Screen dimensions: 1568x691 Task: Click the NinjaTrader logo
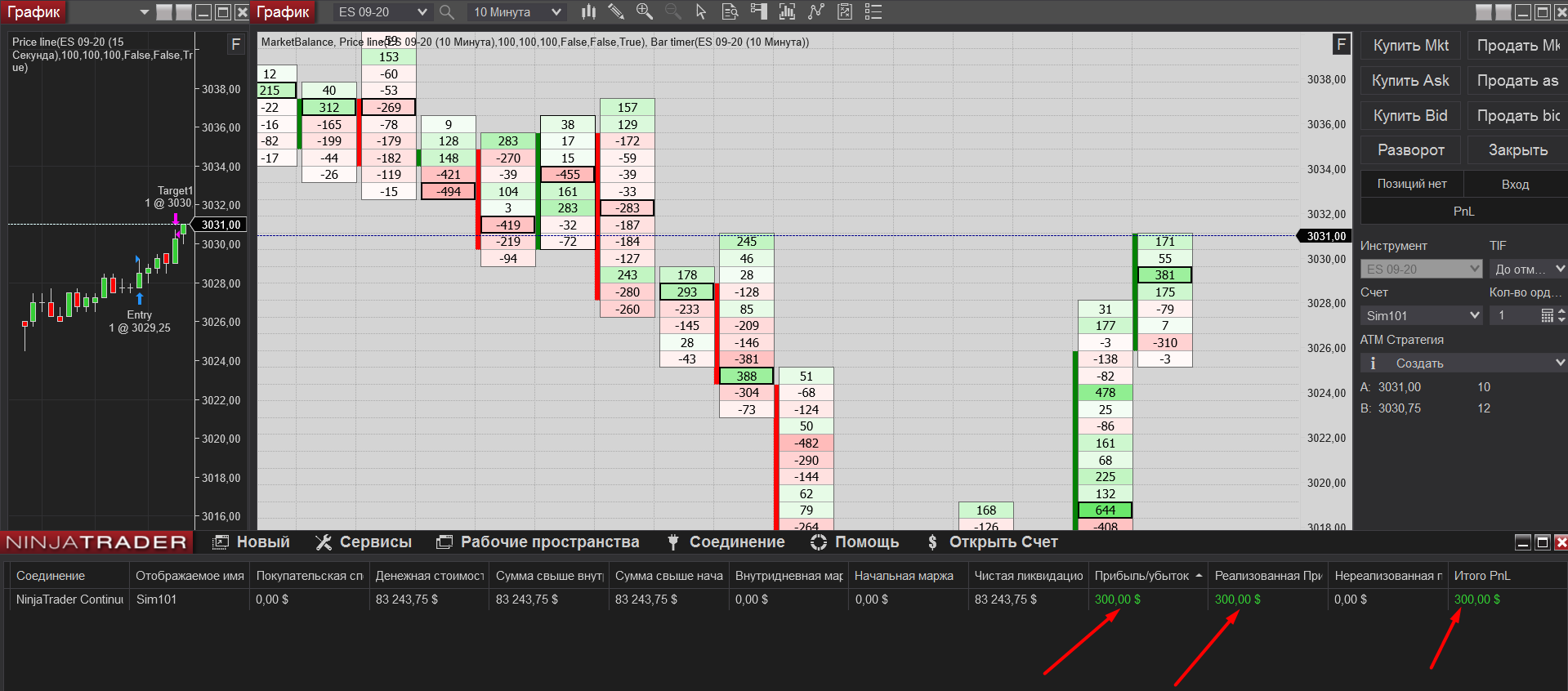click(x=96, y=542)
